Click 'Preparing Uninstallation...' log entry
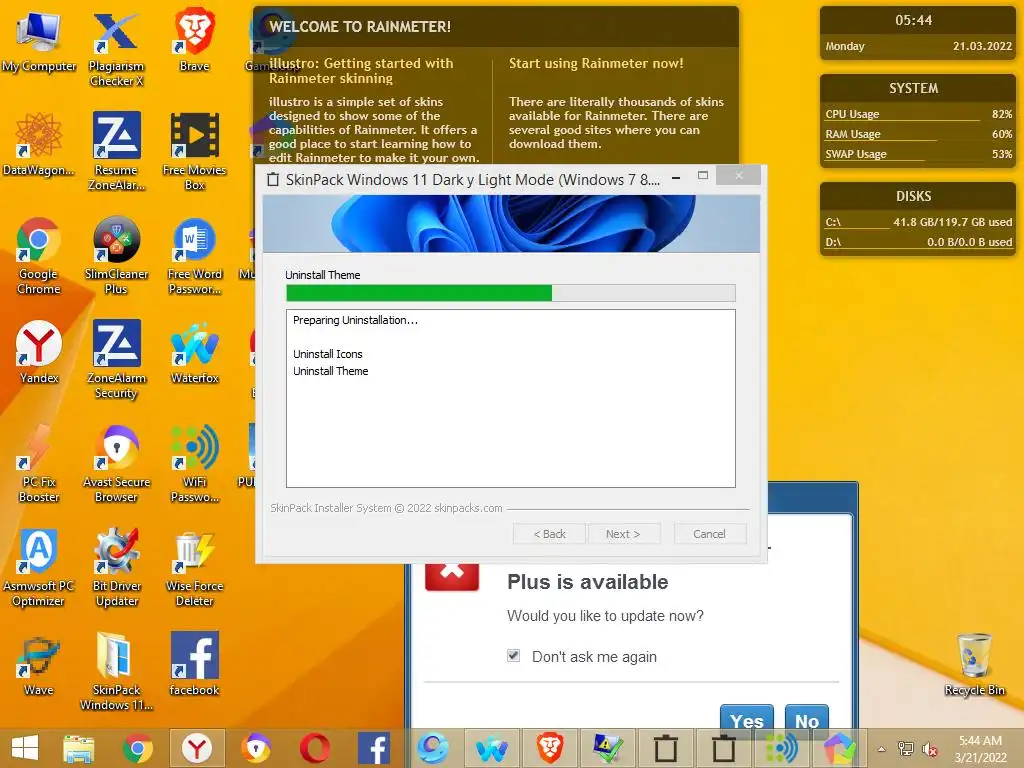The height and width of the screenshot is (768, 1024). coord(355,320)
